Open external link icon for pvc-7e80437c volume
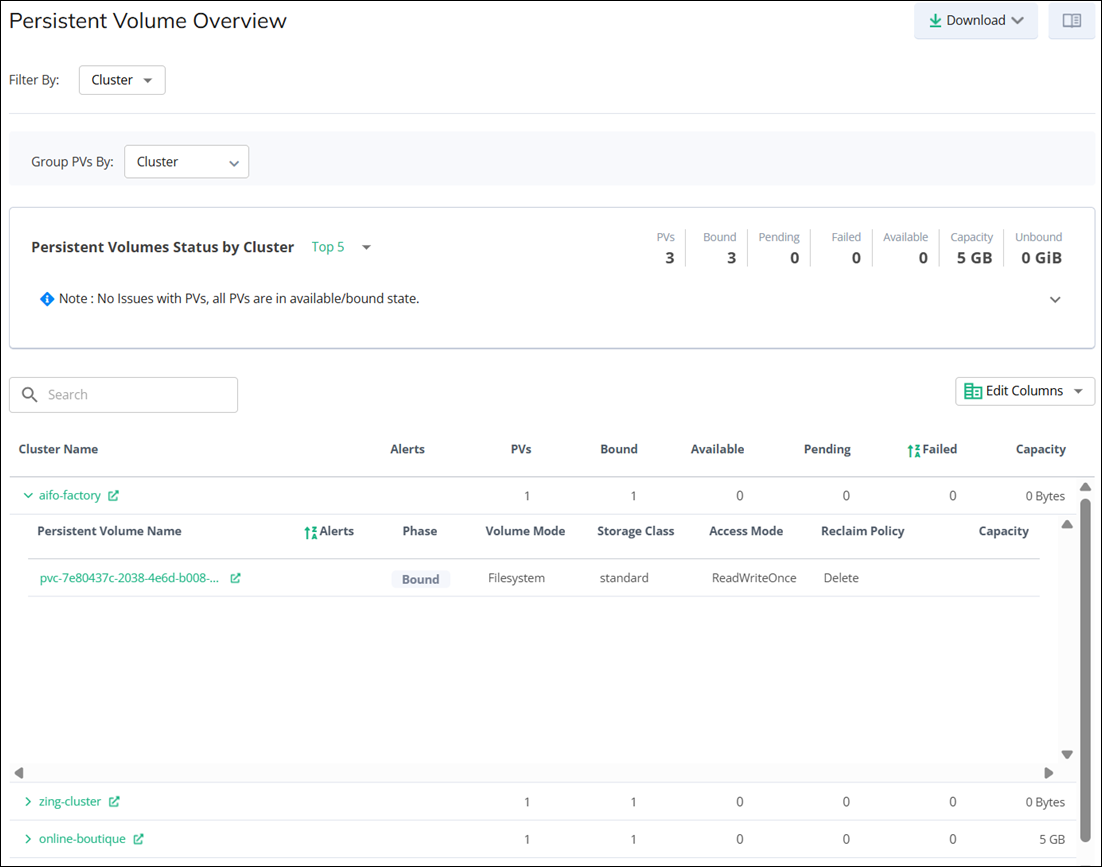 coord(235,578)
